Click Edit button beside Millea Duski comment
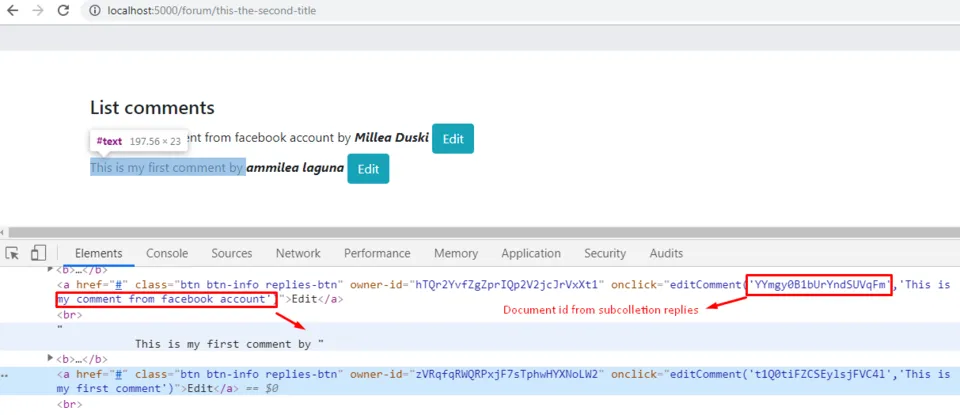960x415 pixels. tap(453, 139)
